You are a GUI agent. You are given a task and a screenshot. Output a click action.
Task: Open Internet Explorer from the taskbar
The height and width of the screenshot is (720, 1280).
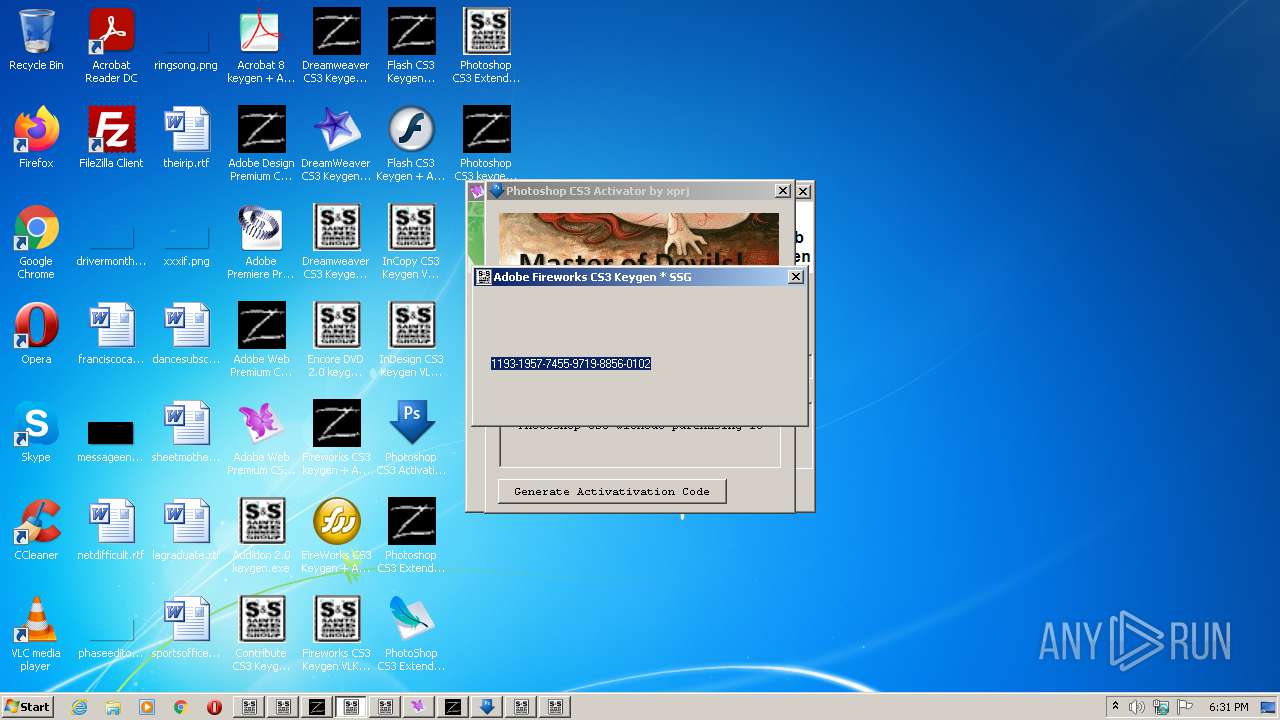tap(79, 707)
